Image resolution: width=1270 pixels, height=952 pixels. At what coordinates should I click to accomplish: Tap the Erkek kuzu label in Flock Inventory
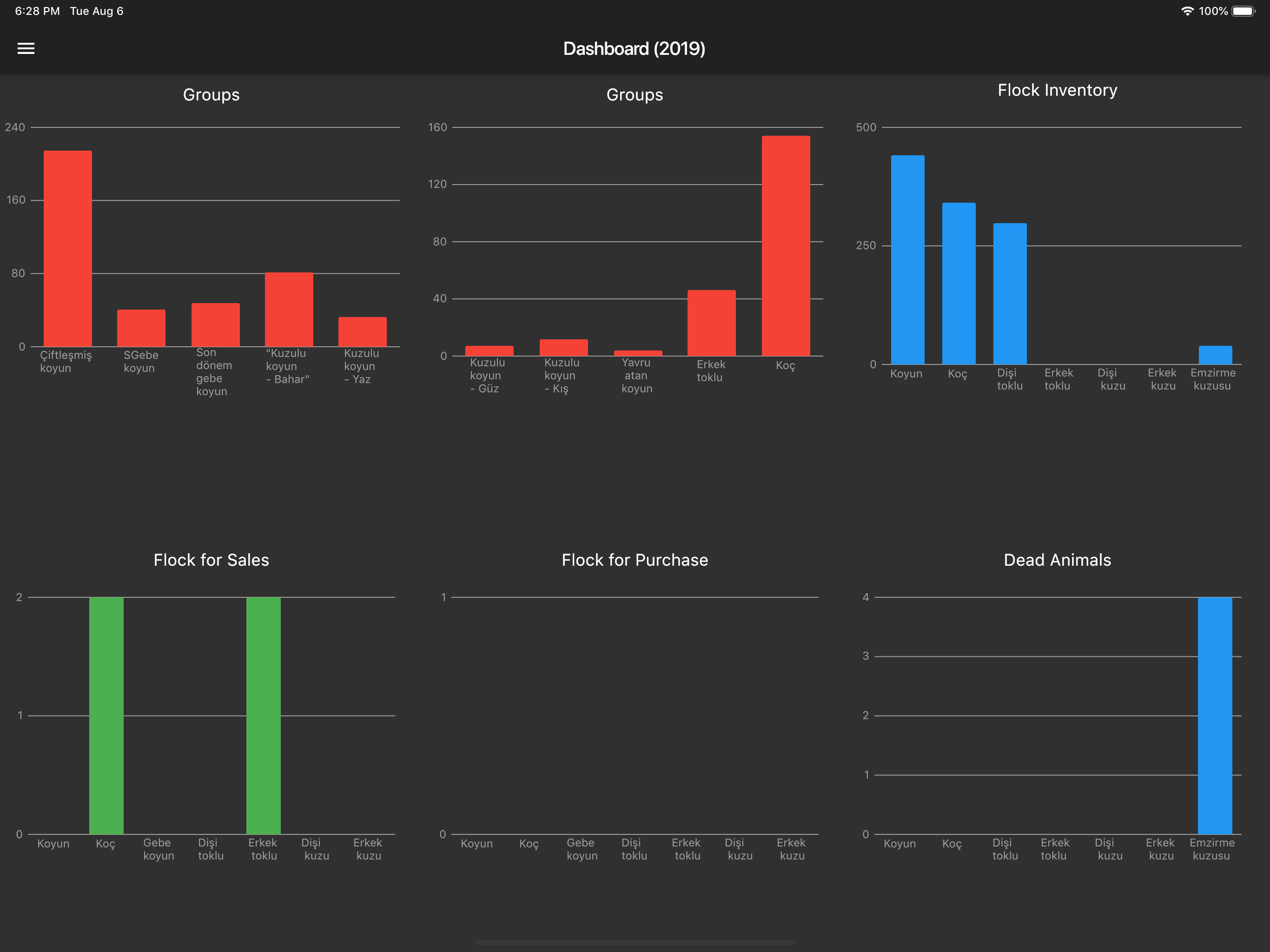(x=1163, y=379)
